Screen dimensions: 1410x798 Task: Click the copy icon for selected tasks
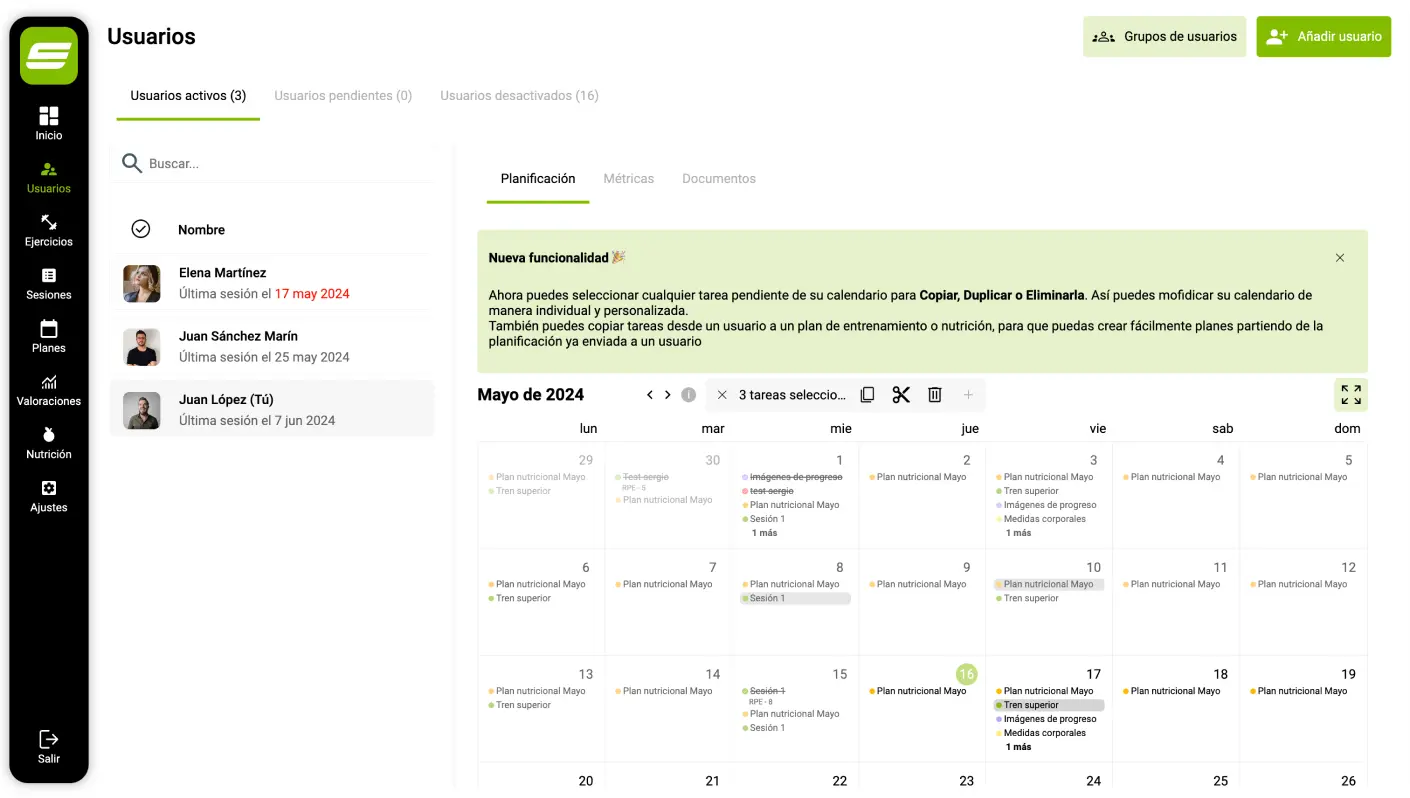(x=867, y=395)
